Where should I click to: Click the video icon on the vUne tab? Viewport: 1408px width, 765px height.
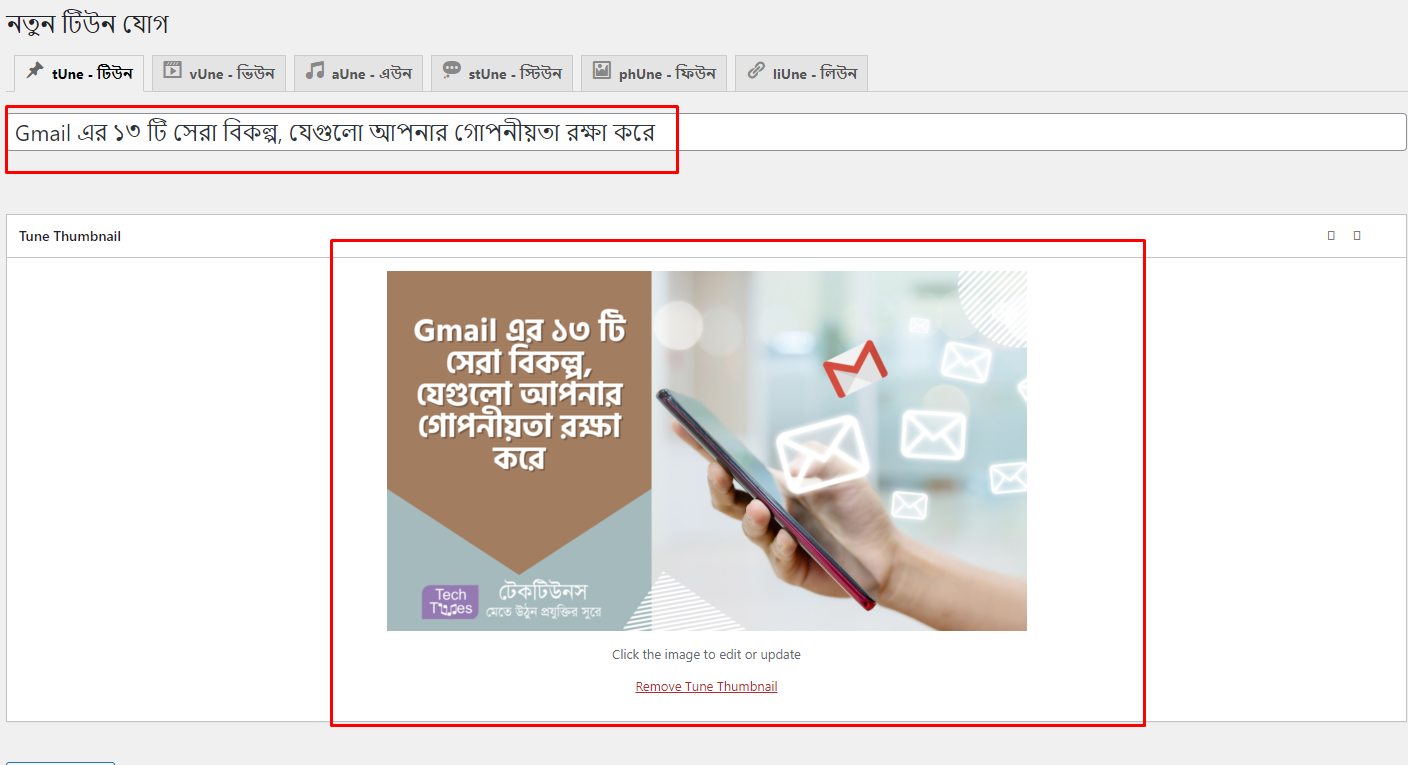coord(172,70)
